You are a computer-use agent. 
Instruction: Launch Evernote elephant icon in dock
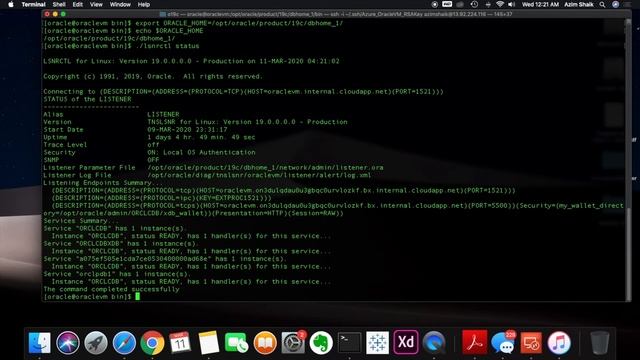pyautogui.click(x=321, y=342)
